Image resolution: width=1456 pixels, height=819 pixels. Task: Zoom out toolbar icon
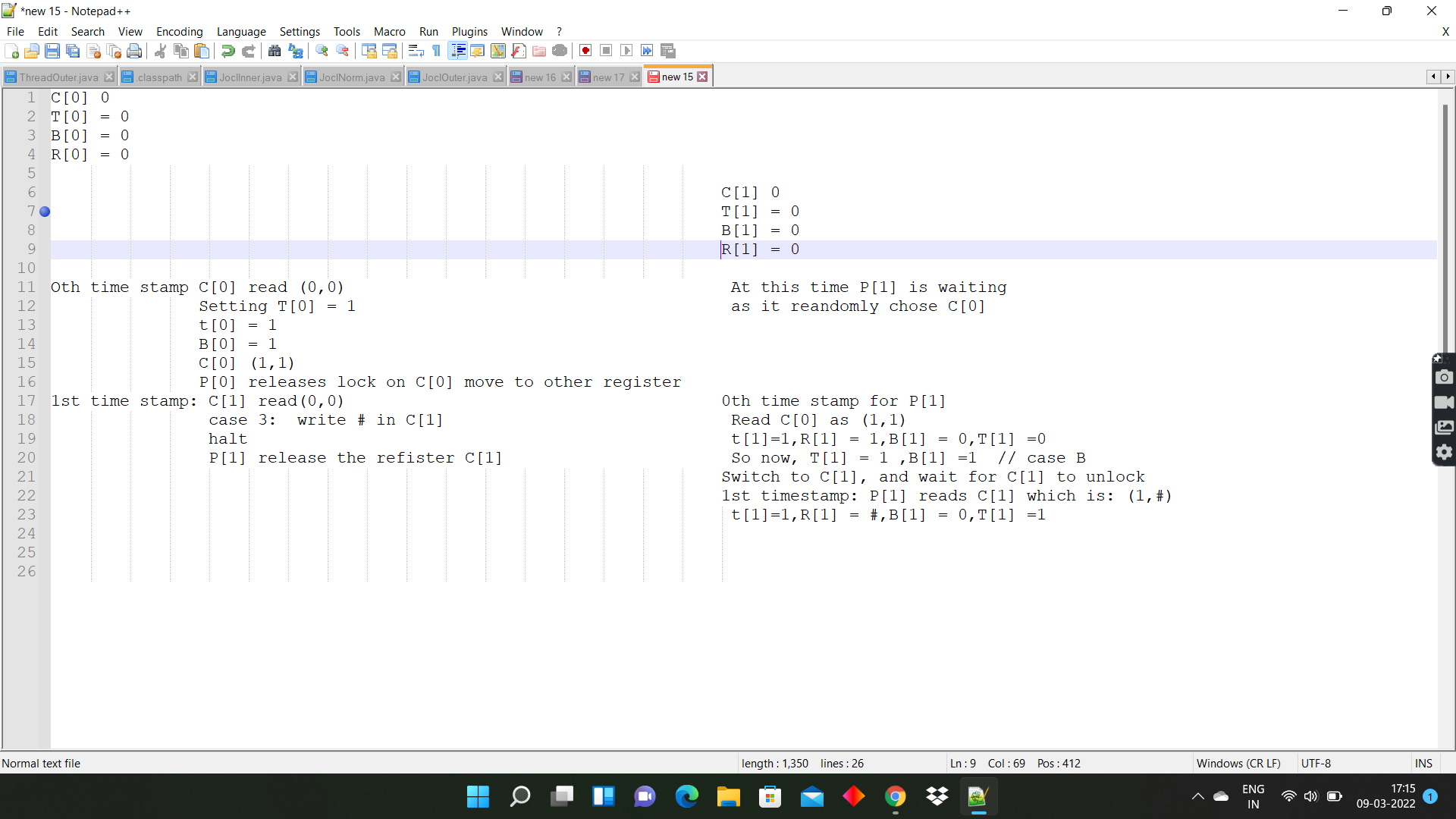tap(343, 51)
